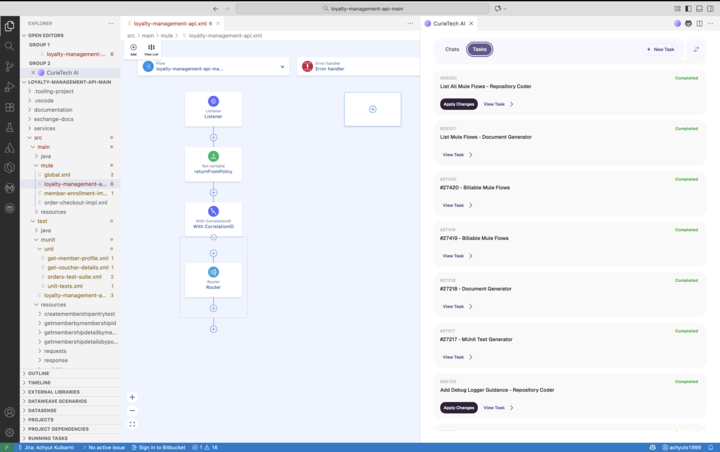
Task: Select the Set variable returnFromPolicy node
Action: click(214, 164)
